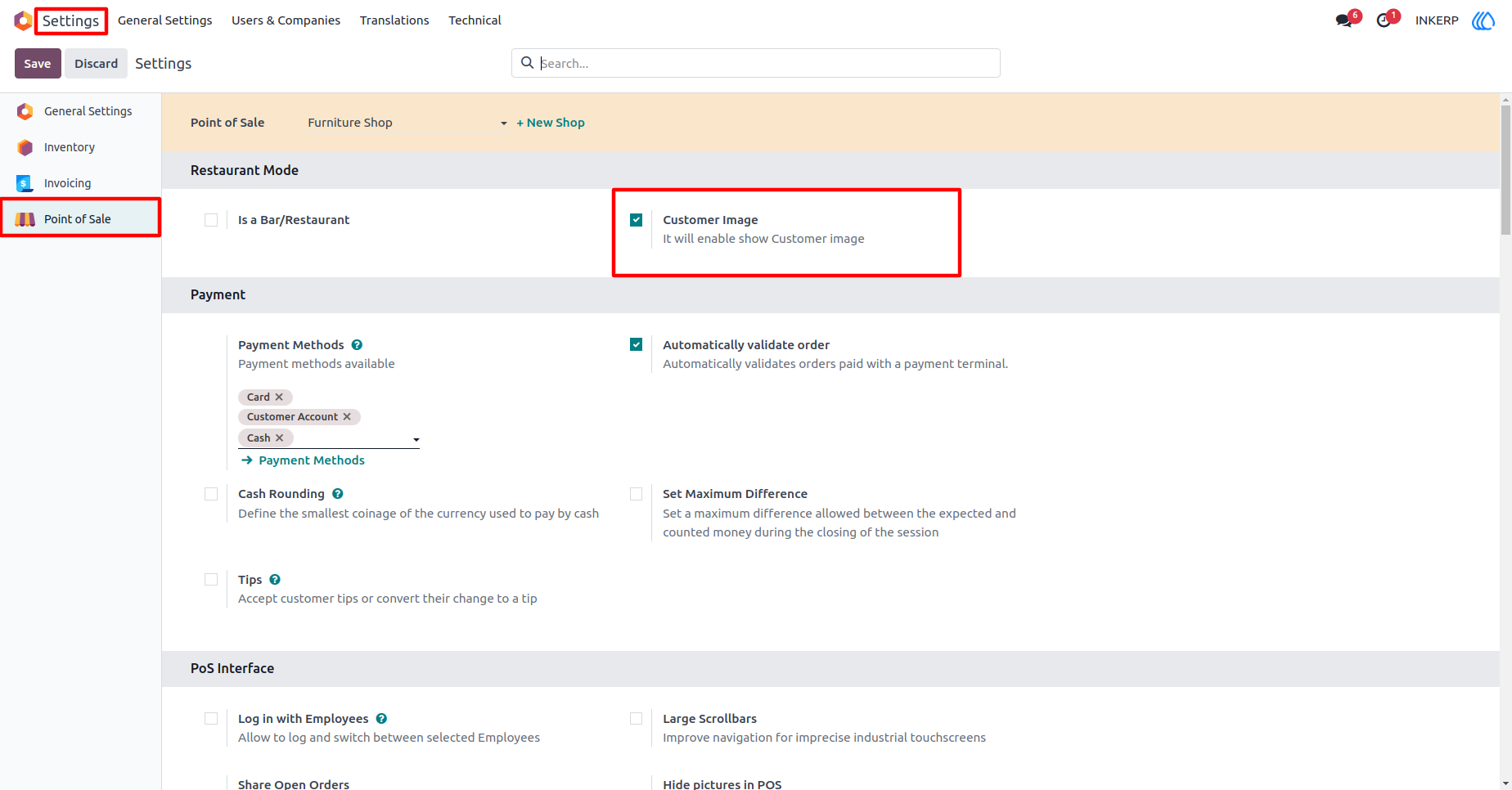Enable Tips checkbox

point(211,580)
